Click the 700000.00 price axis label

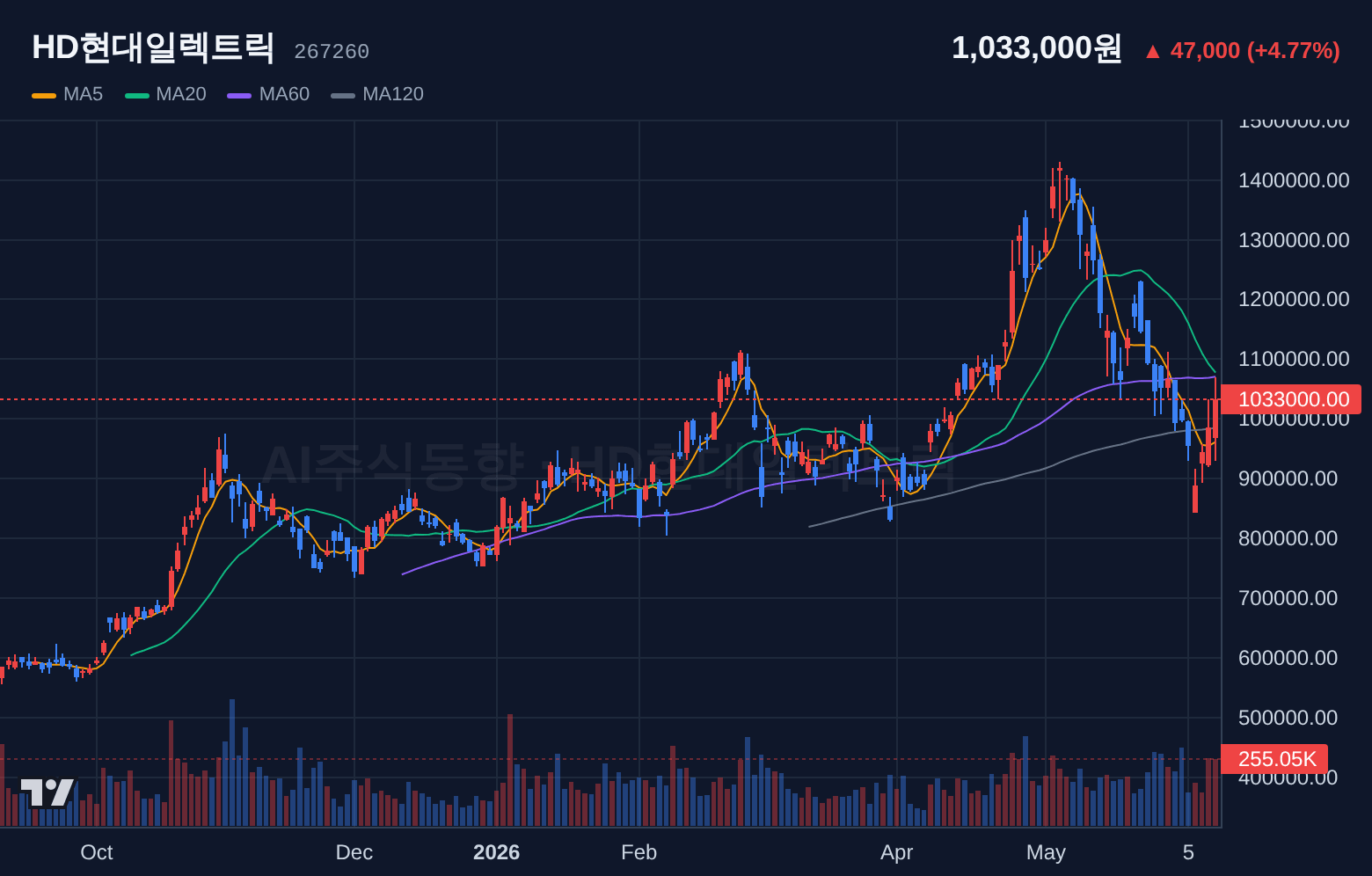(1288, 598)
